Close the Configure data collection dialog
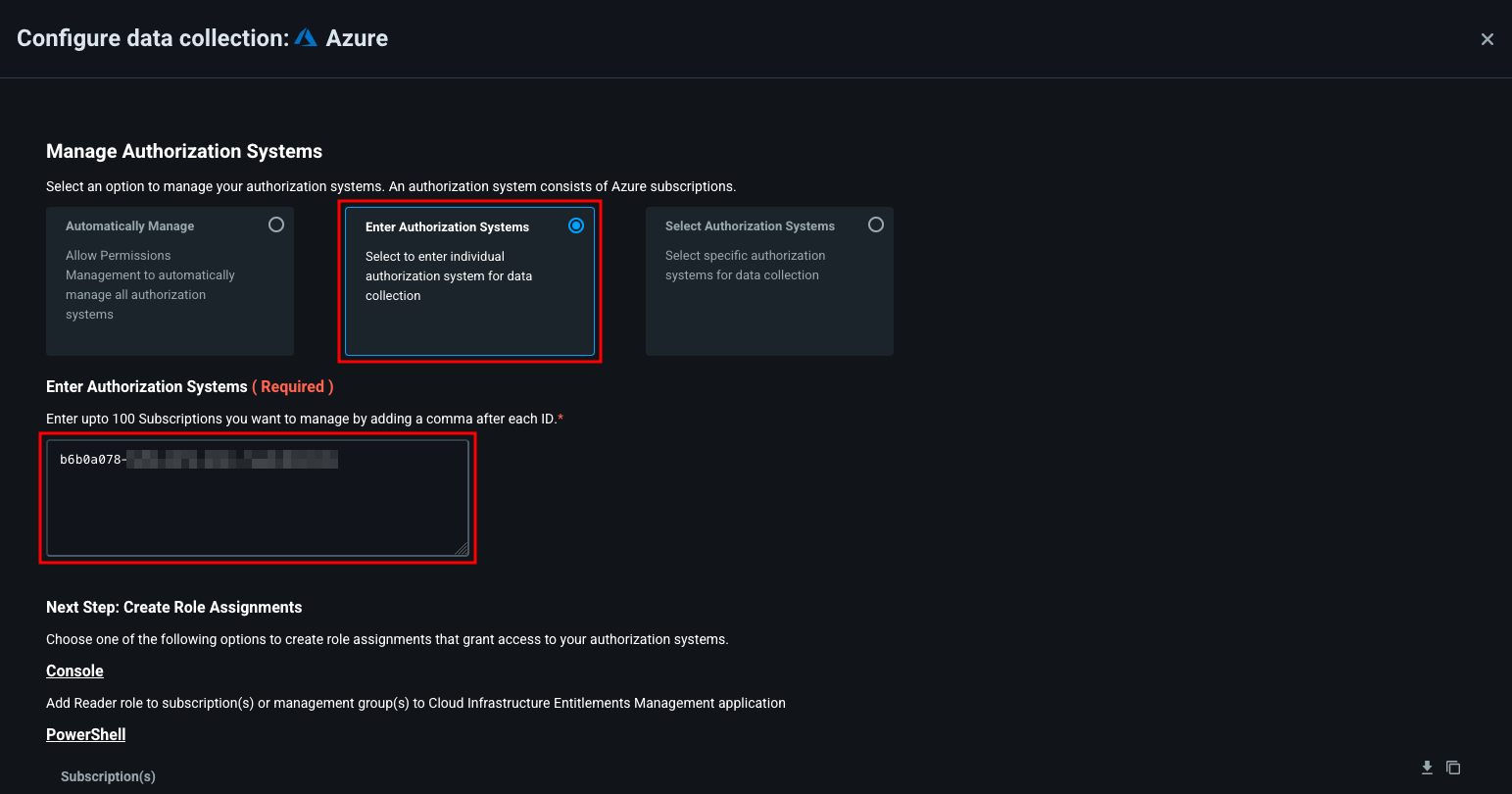Viewport: 1512px width, 794px height. pos(1488,38)
